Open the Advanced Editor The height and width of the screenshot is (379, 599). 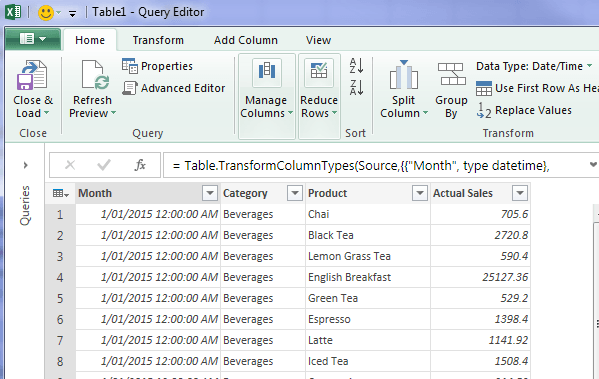[174, 88]
